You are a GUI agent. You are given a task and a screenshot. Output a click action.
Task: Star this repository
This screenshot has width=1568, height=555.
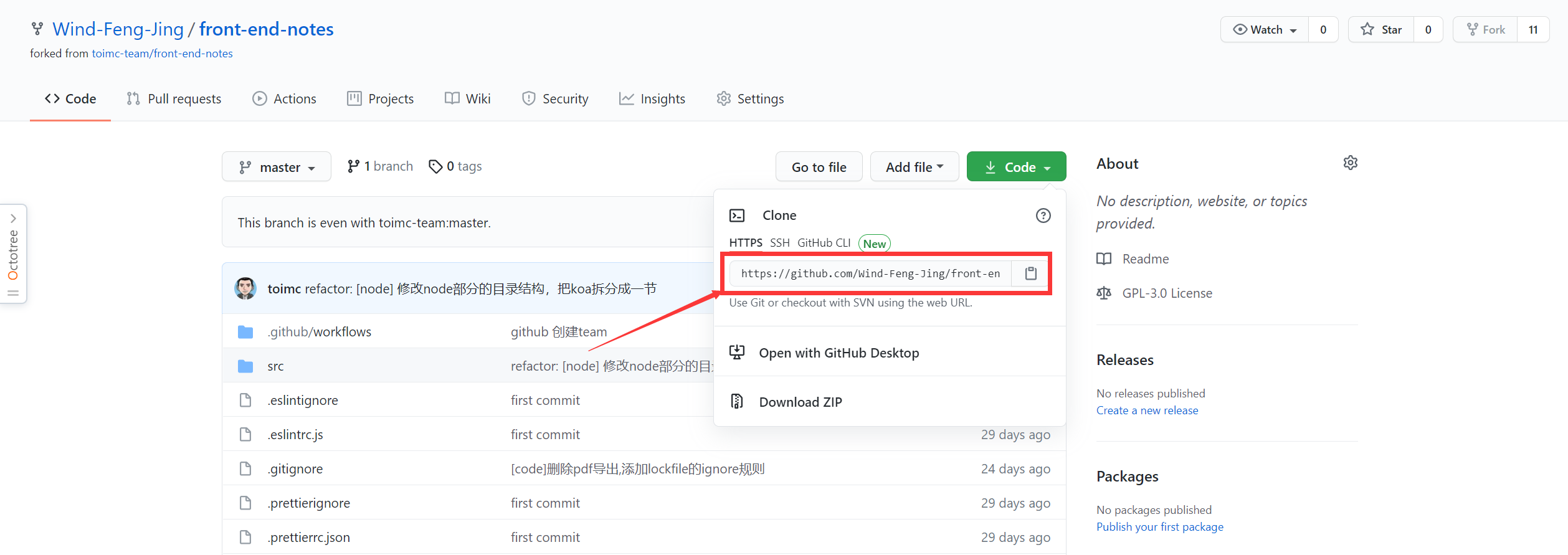pyautogui.click(x=1381, y=29)
